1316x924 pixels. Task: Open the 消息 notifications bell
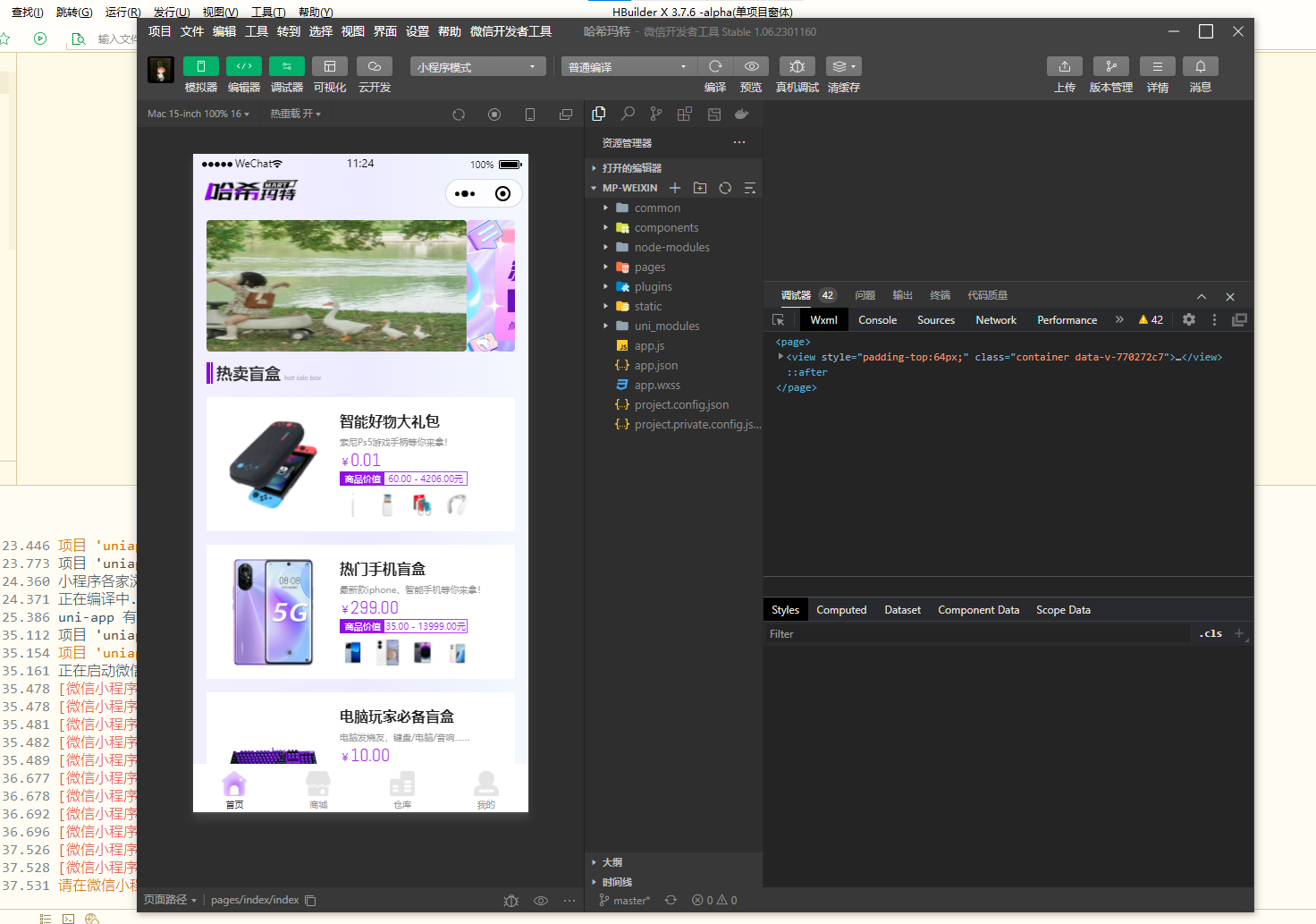[x=1201, y=66]
